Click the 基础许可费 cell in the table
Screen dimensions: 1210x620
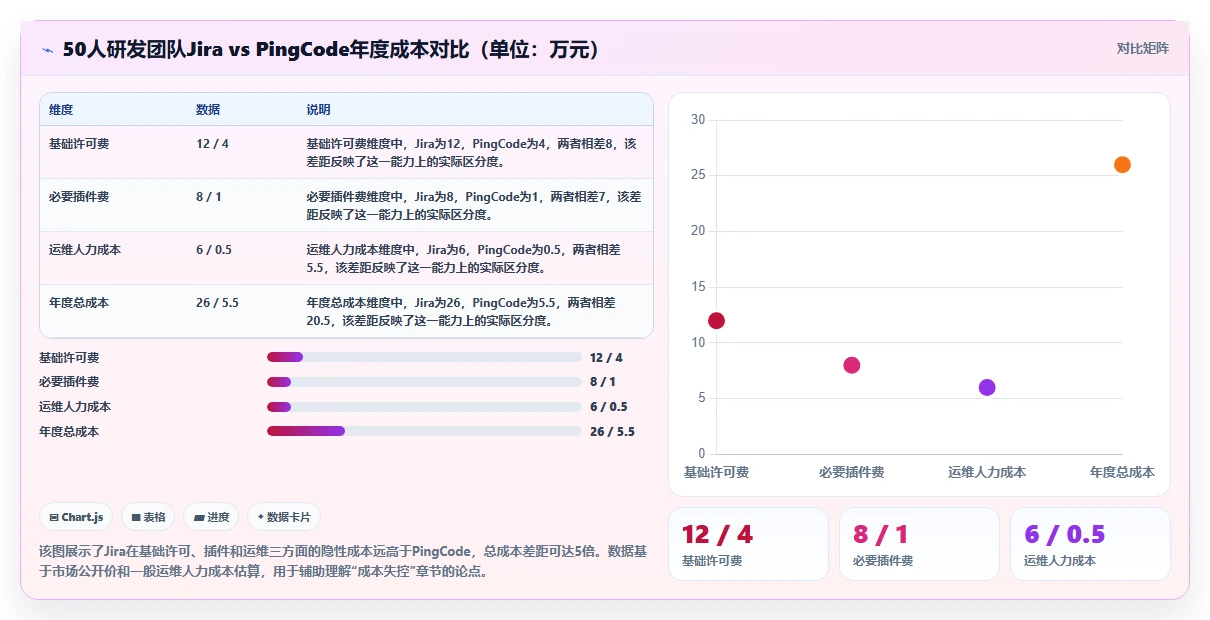[x=79, y=144]
